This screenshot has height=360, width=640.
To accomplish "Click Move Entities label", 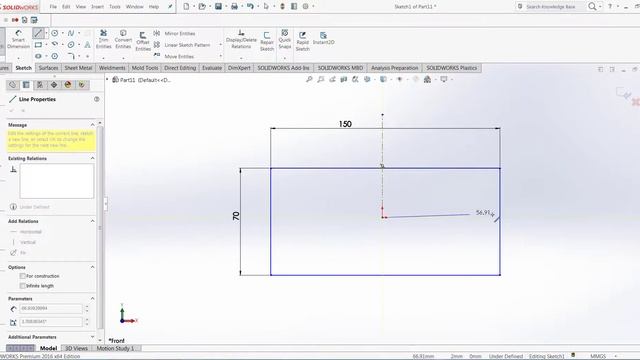I will click(179, 56).
